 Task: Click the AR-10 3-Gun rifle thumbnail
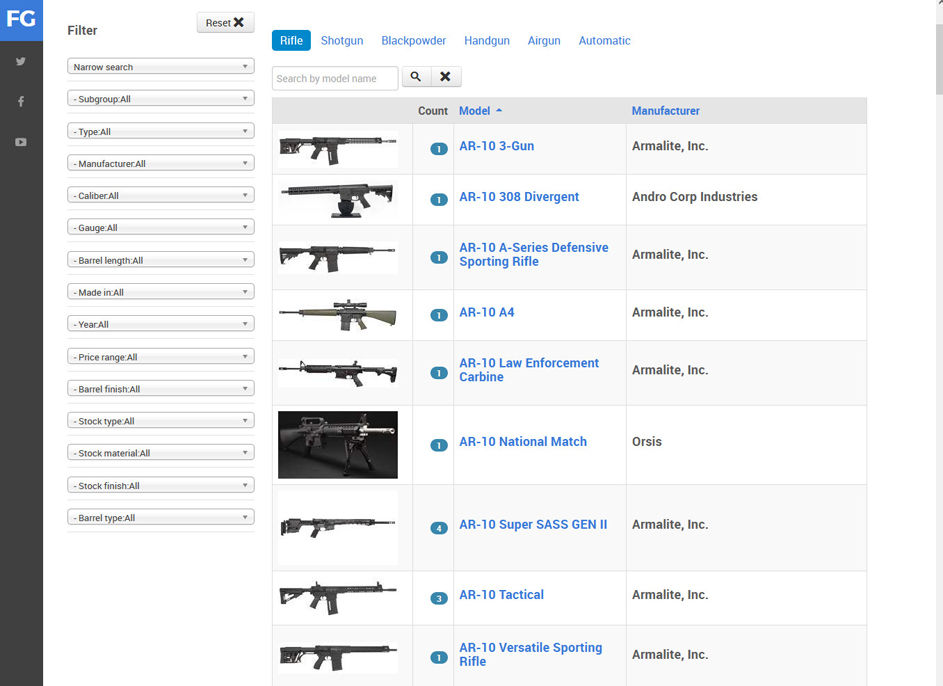pos(338,149)
